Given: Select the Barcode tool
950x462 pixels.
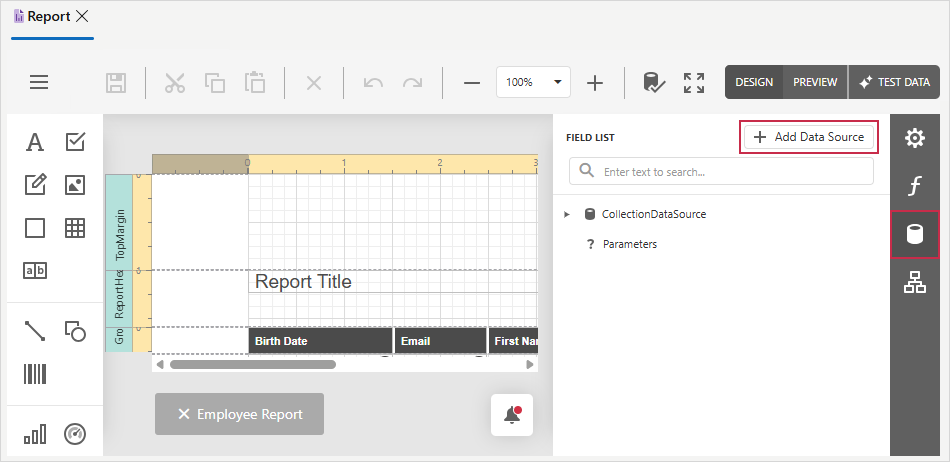Looking at the screenshot, I should (35, 374).
